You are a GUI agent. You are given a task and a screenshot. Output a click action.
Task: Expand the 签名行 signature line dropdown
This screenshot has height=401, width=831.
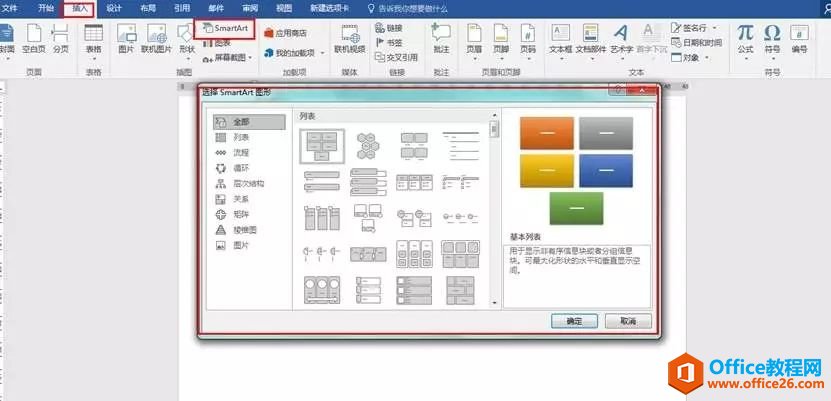pos(714,28)
